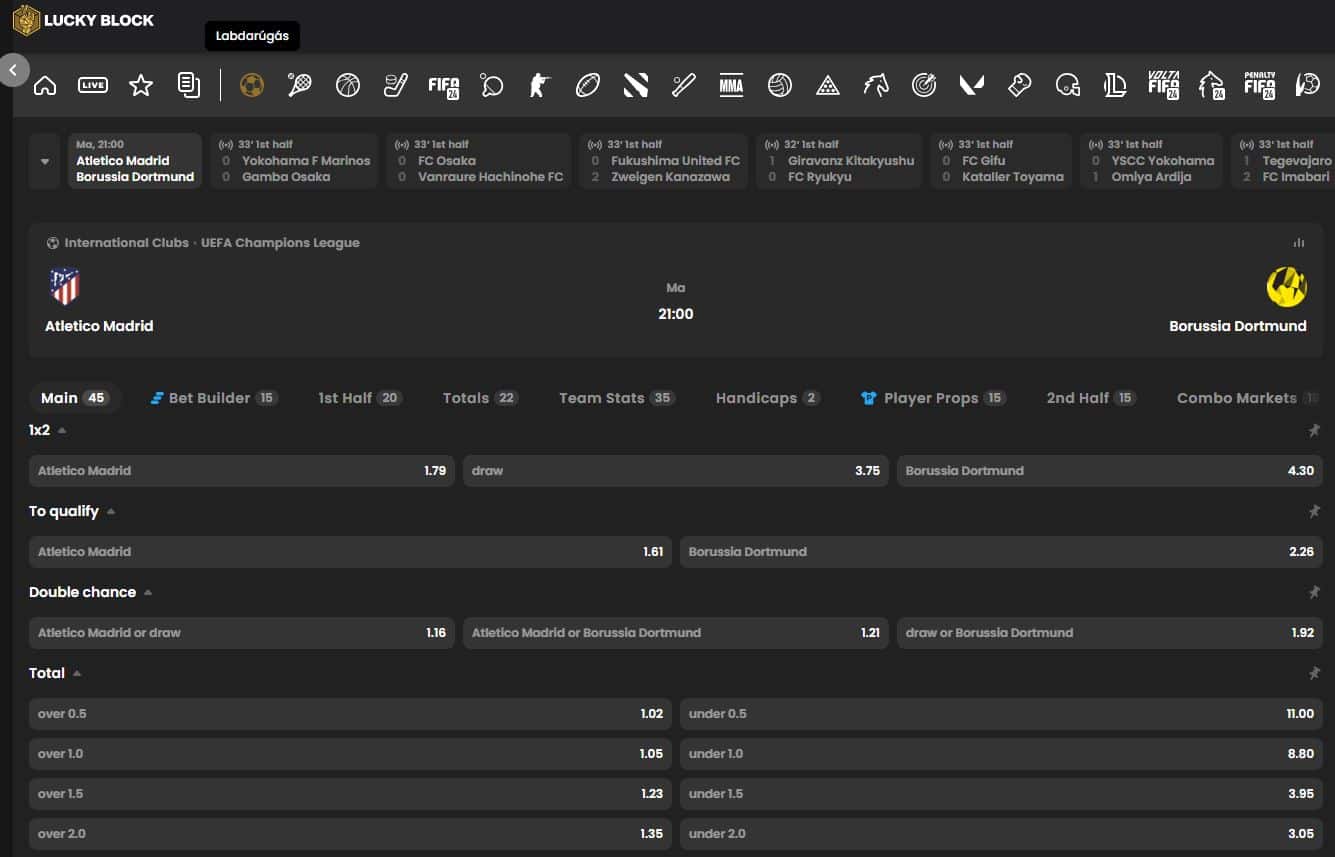Screen dimensions: 1335x857
Task: Collapse the sidebar with the left arrow
Action: pyautogui.click(x=13, y=70)
